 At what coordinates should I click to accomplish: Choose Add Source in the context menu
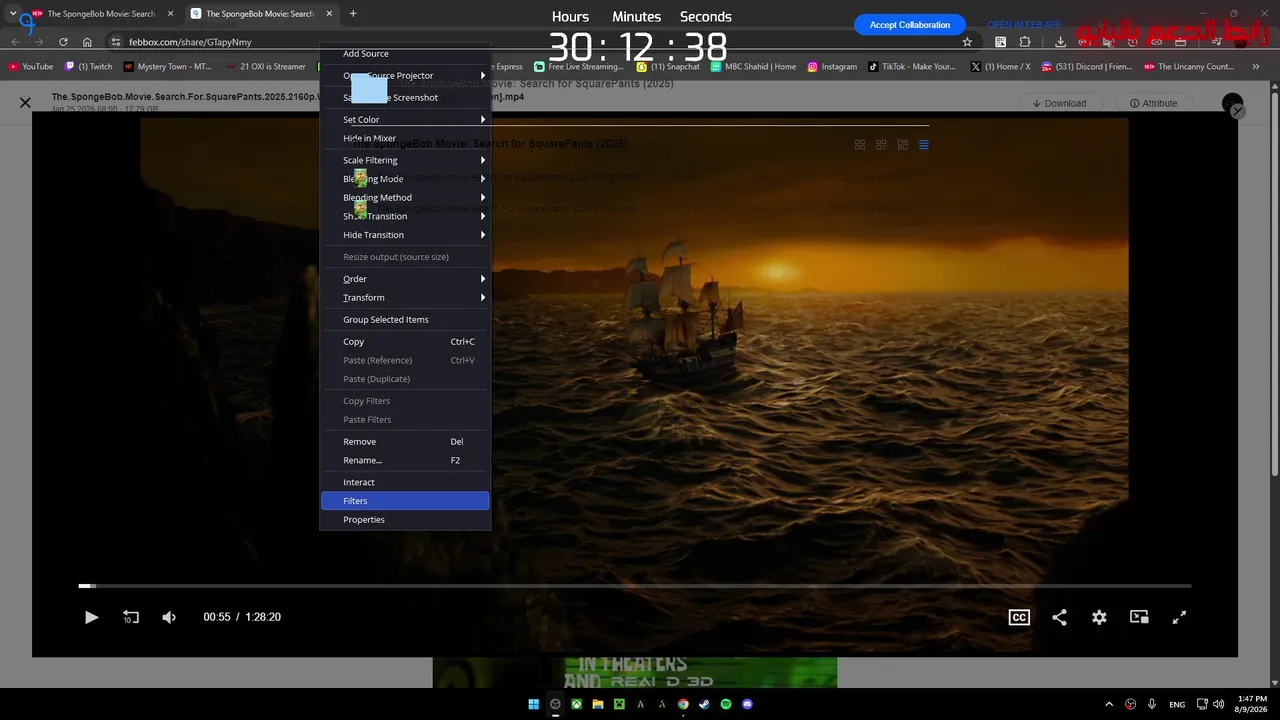coord(405,54)
